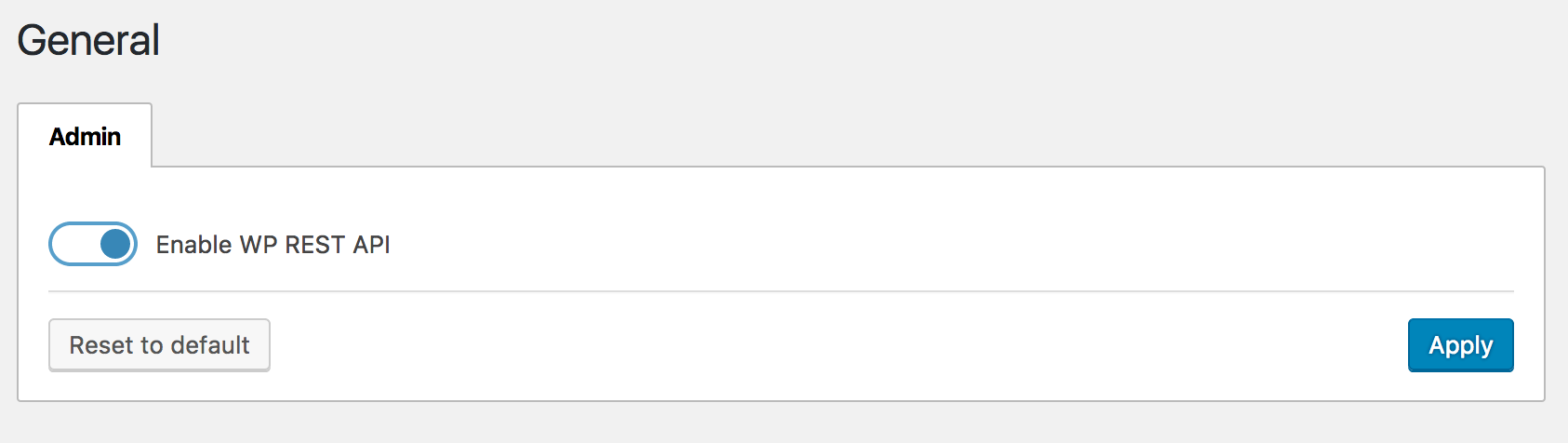1568x443 pixels.
Task: Click the blue knob of the REST API toggle
Action: coord(115,244)
